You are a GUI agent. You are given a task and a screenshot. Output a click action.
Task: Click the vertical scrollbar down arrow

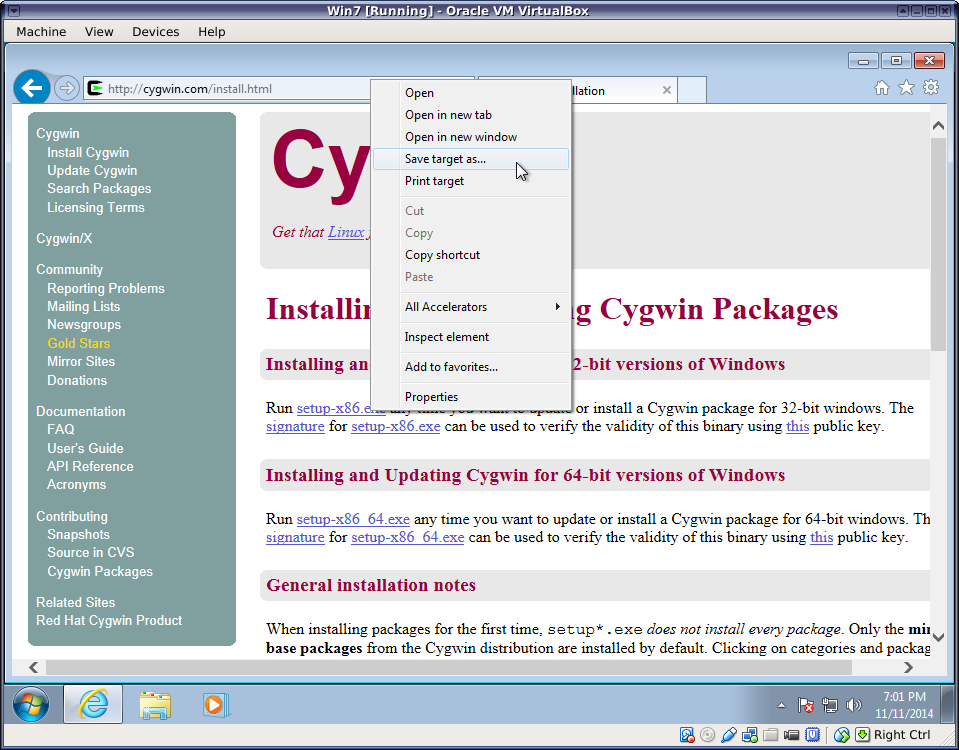(x=938, y=637)
